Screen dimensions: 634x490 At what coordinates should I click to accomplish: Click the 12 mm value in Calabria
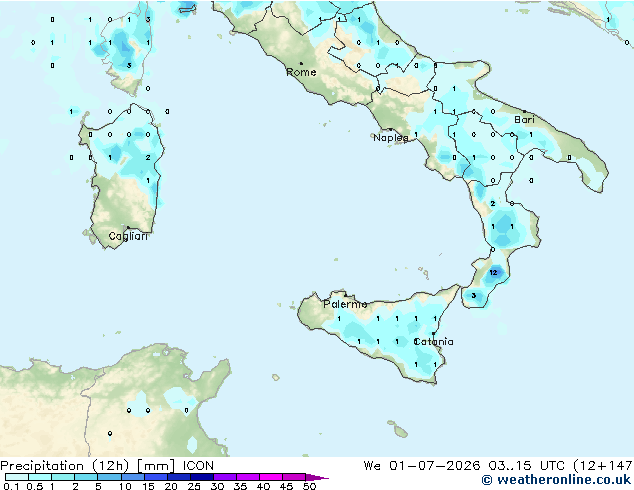(x=493, y=272)
